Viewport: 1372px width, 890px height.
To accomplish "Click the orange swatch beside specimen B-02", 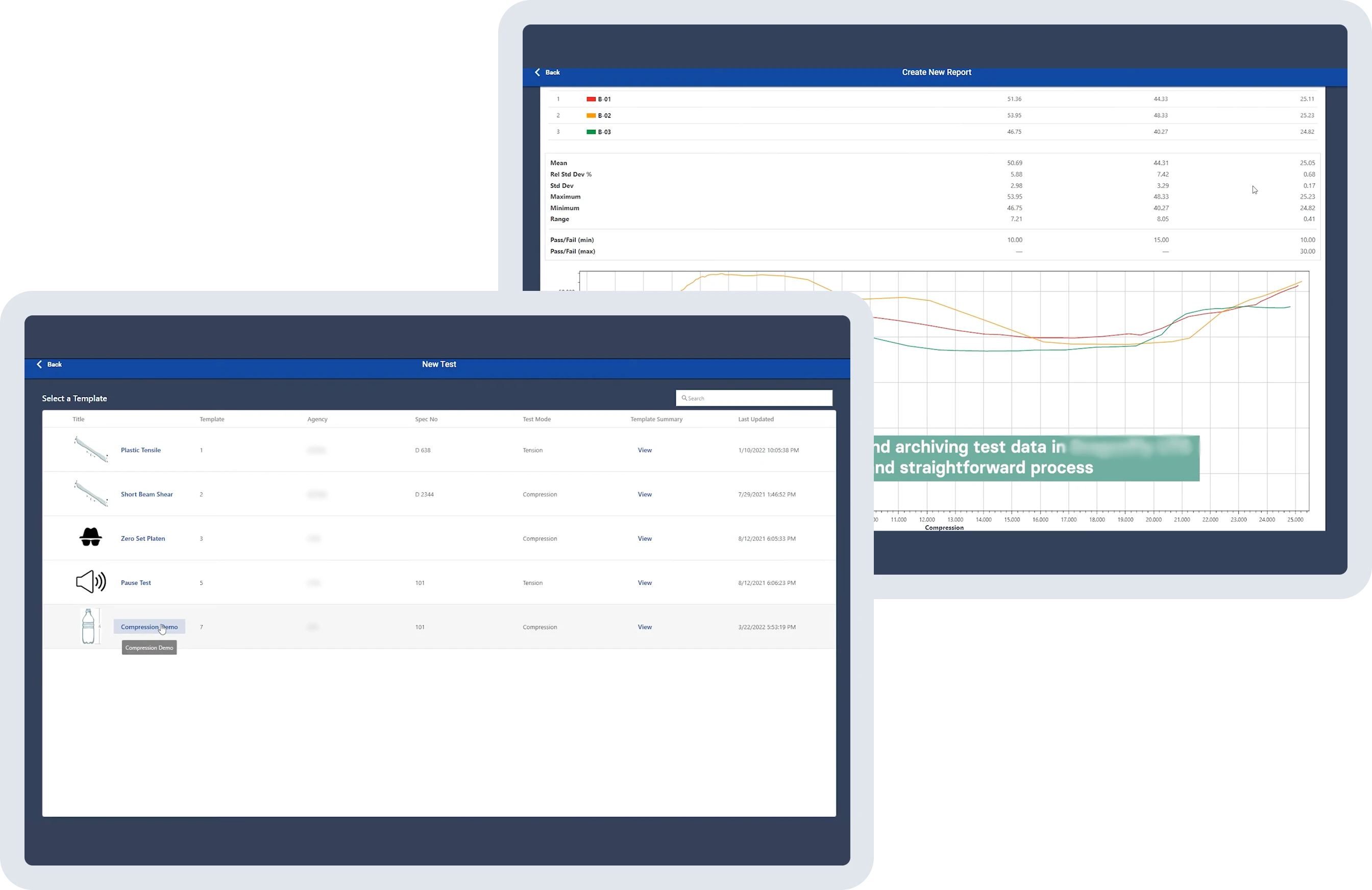I will pyautogui.click(x=591, y=115).
